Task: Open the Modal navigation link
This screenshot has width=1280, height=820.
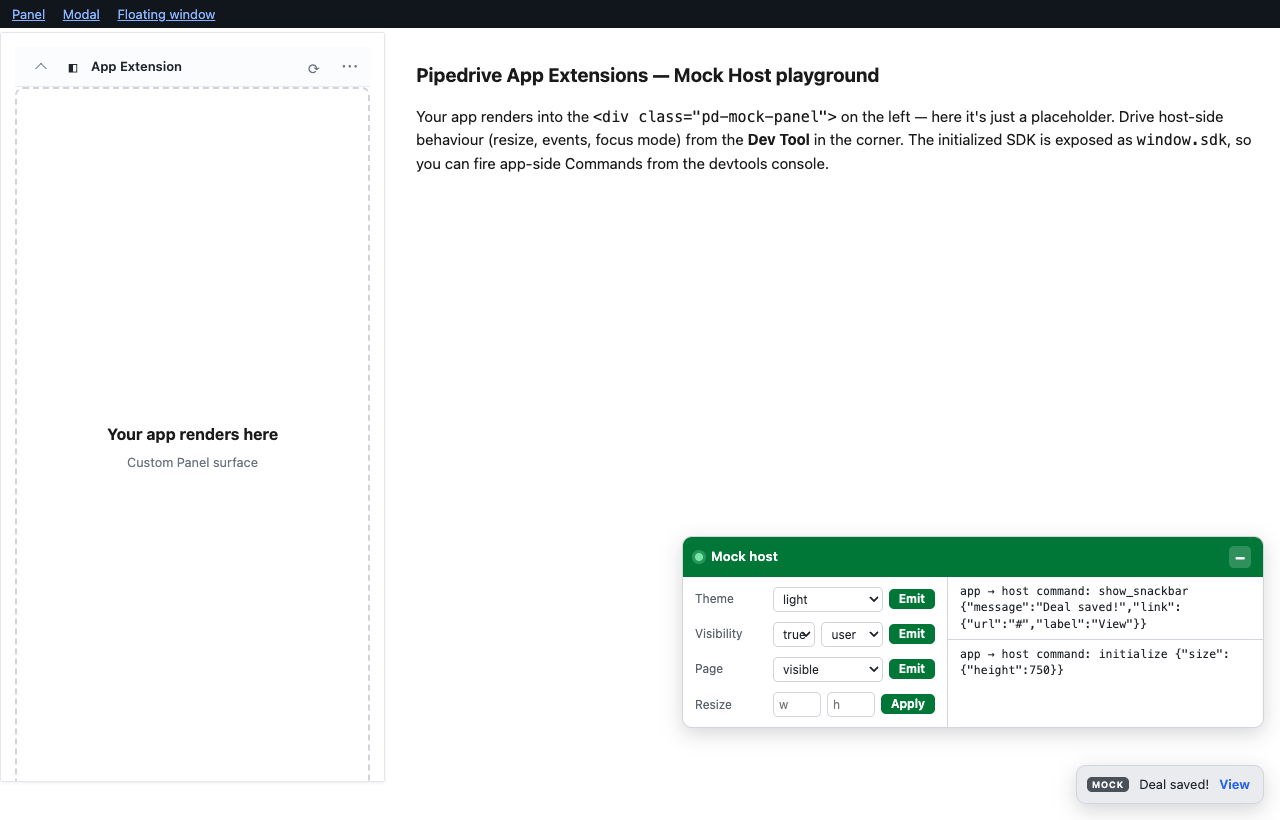Action: [x=81, y=14]
